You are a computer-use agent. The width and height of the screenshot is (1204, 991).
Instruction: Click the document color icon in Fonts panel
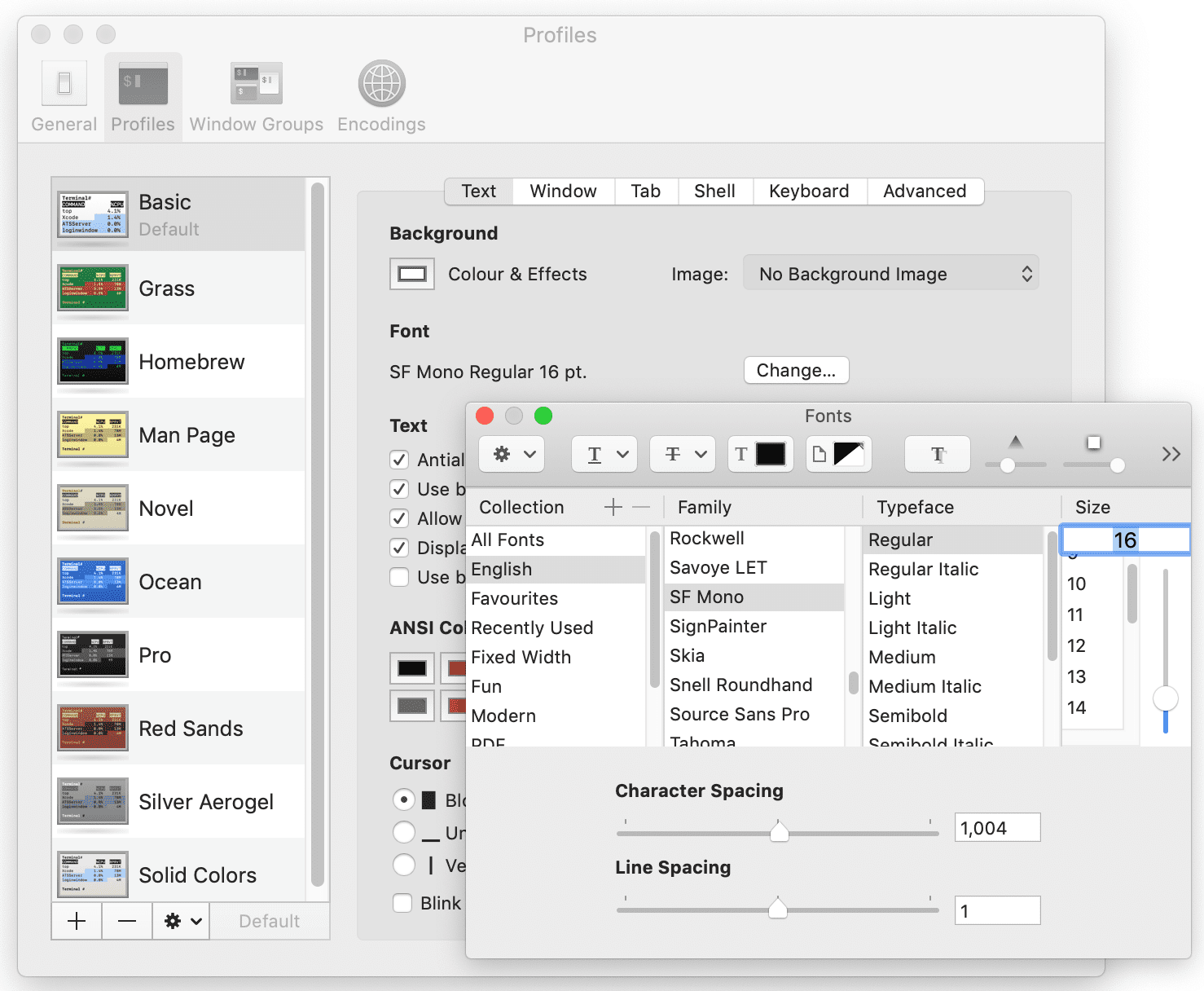pos(838,454)
